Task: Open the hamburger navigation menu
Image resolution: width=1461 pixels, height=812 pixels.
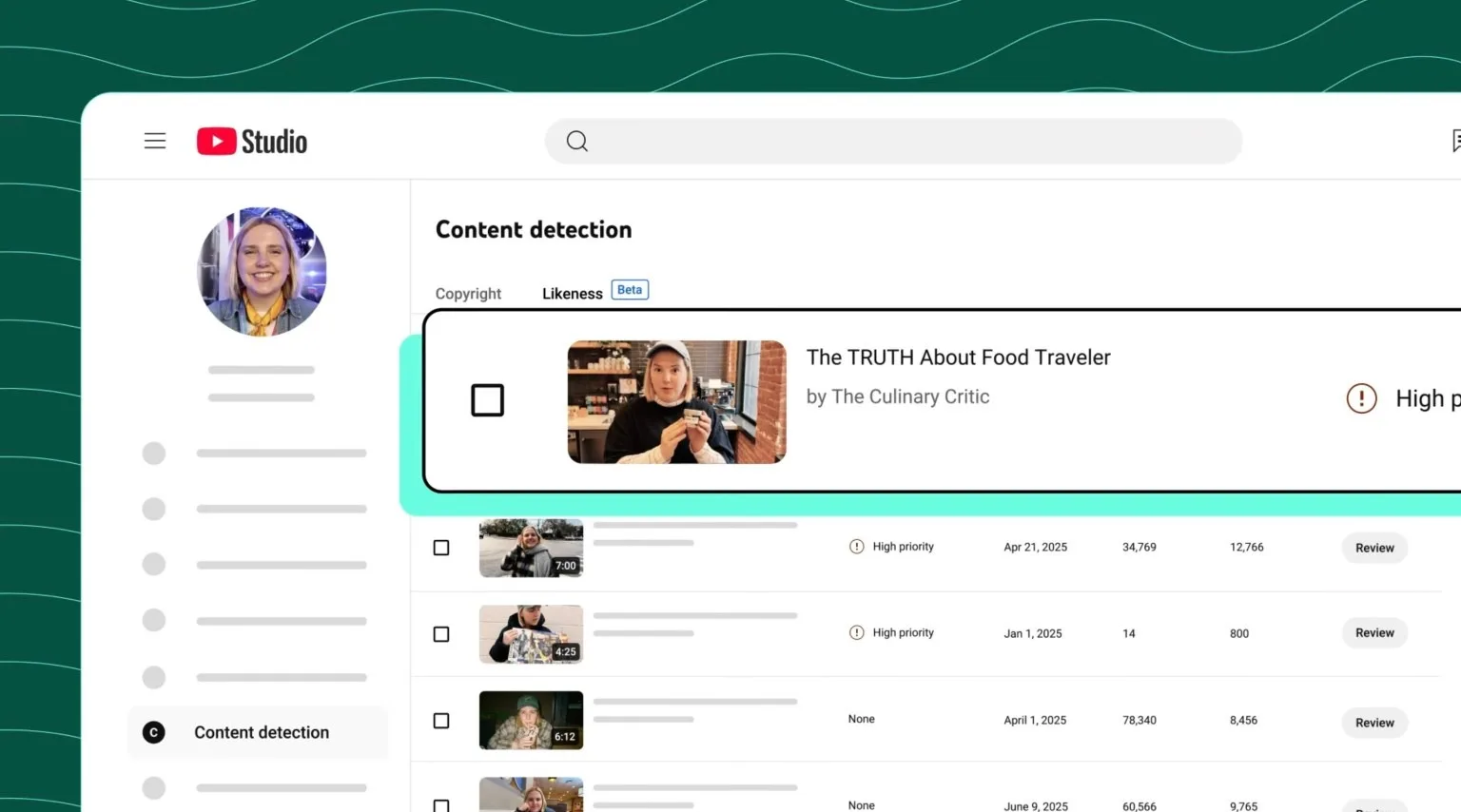Action: tap(154, 140)
